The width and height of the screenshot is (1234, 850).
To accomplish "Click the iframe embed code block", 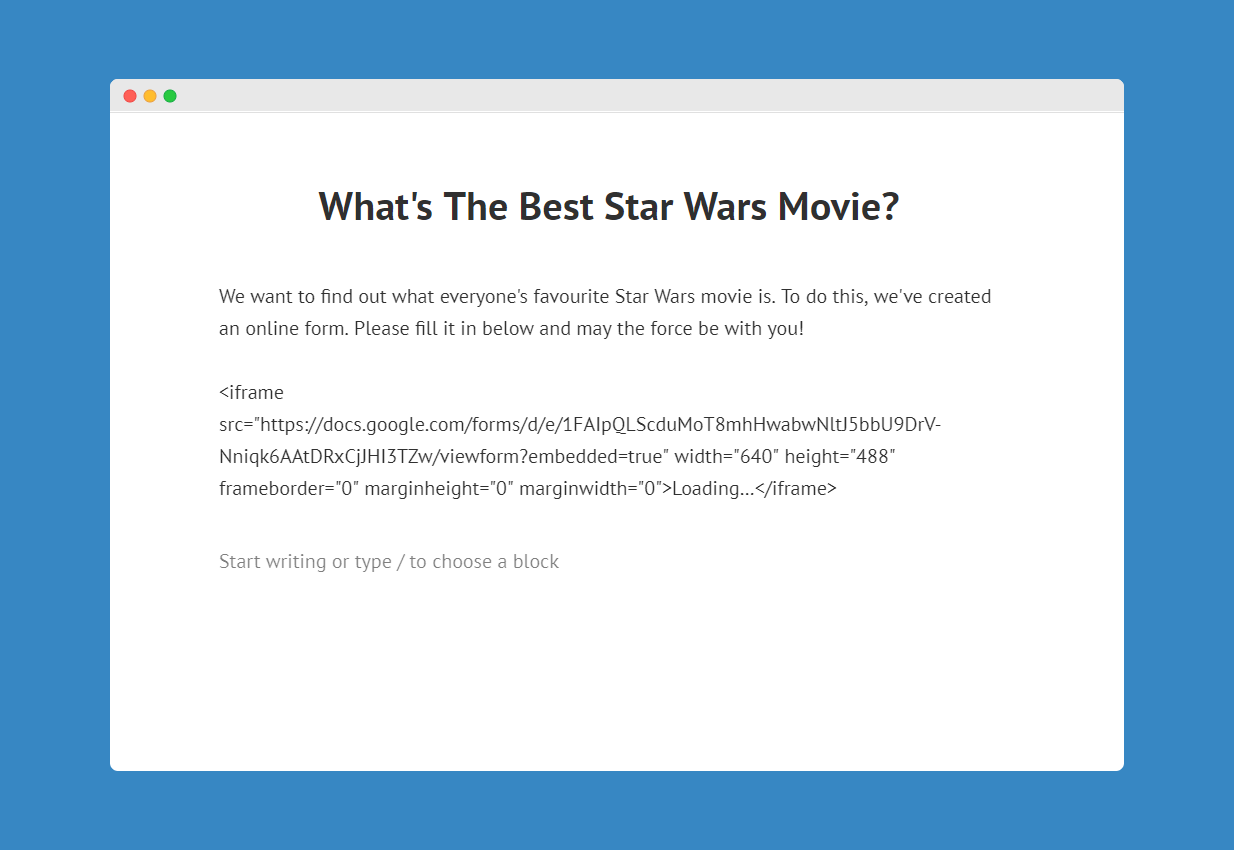I will [x=580, y=440].
